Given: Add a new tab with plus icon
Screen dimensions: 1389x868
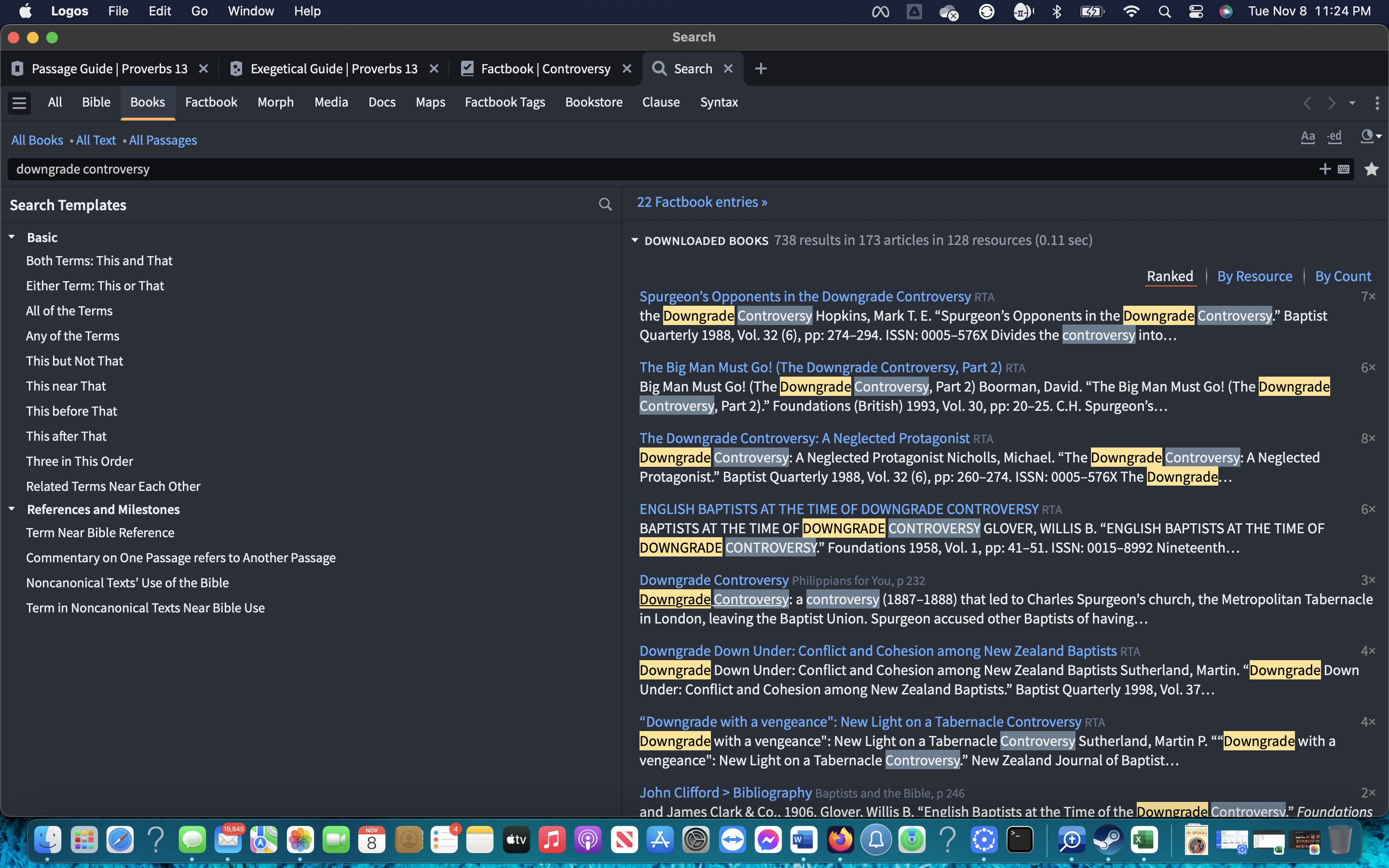Looking at the screenshot, I should (761, 69).
